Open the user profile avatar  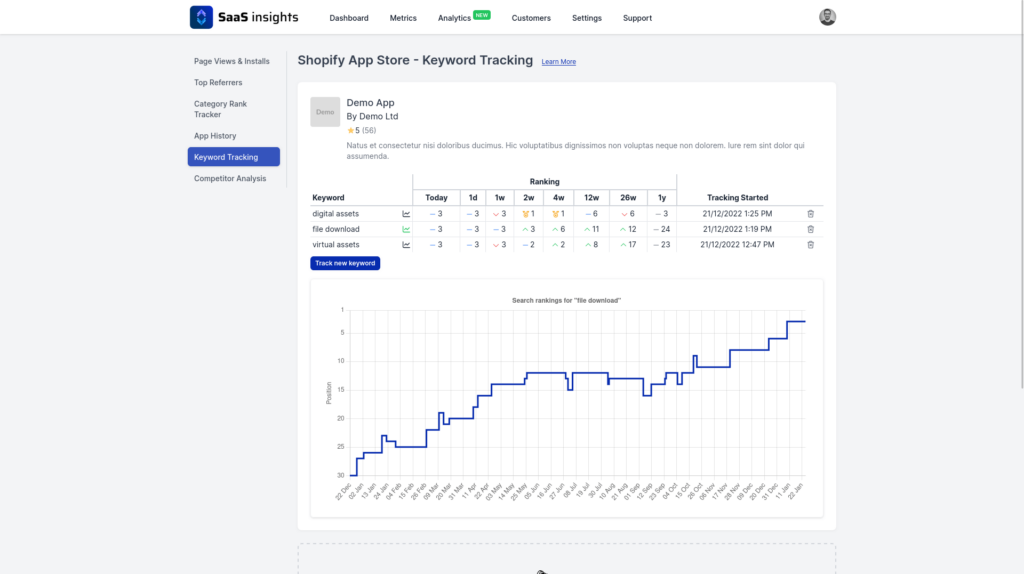coord(827,17)
